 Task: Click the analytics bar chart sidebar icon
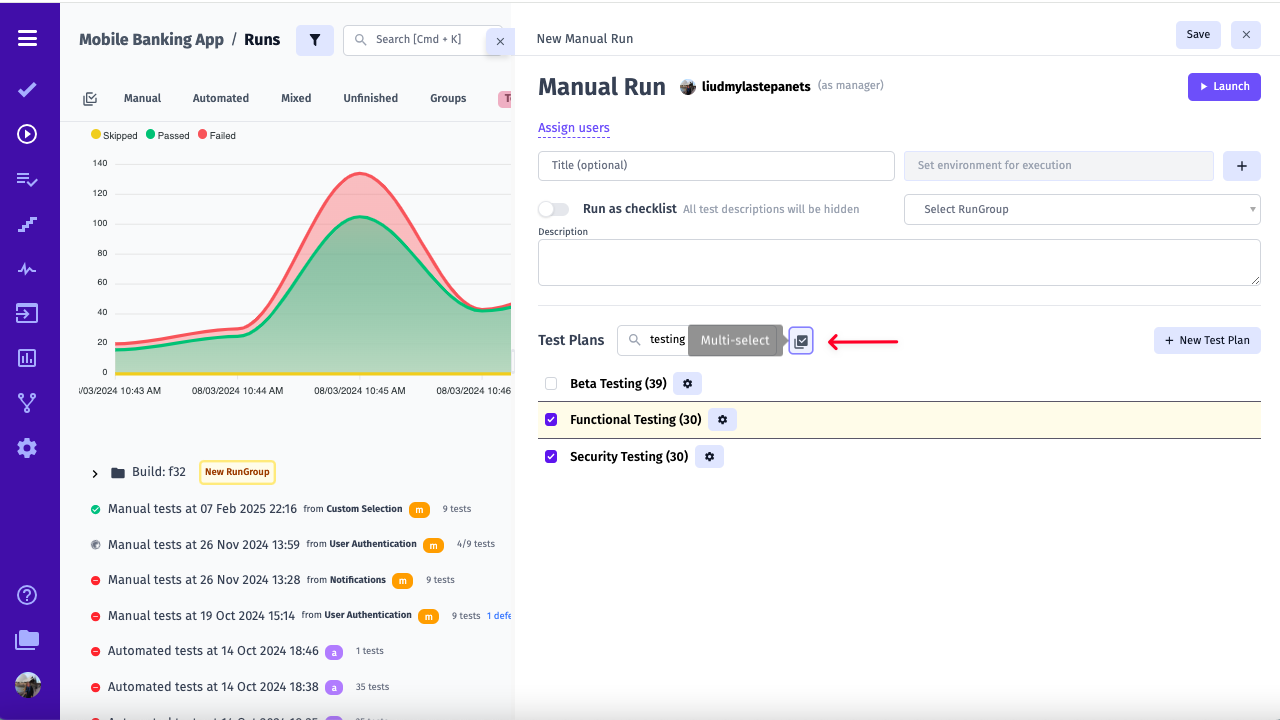[x=25, y=358]
